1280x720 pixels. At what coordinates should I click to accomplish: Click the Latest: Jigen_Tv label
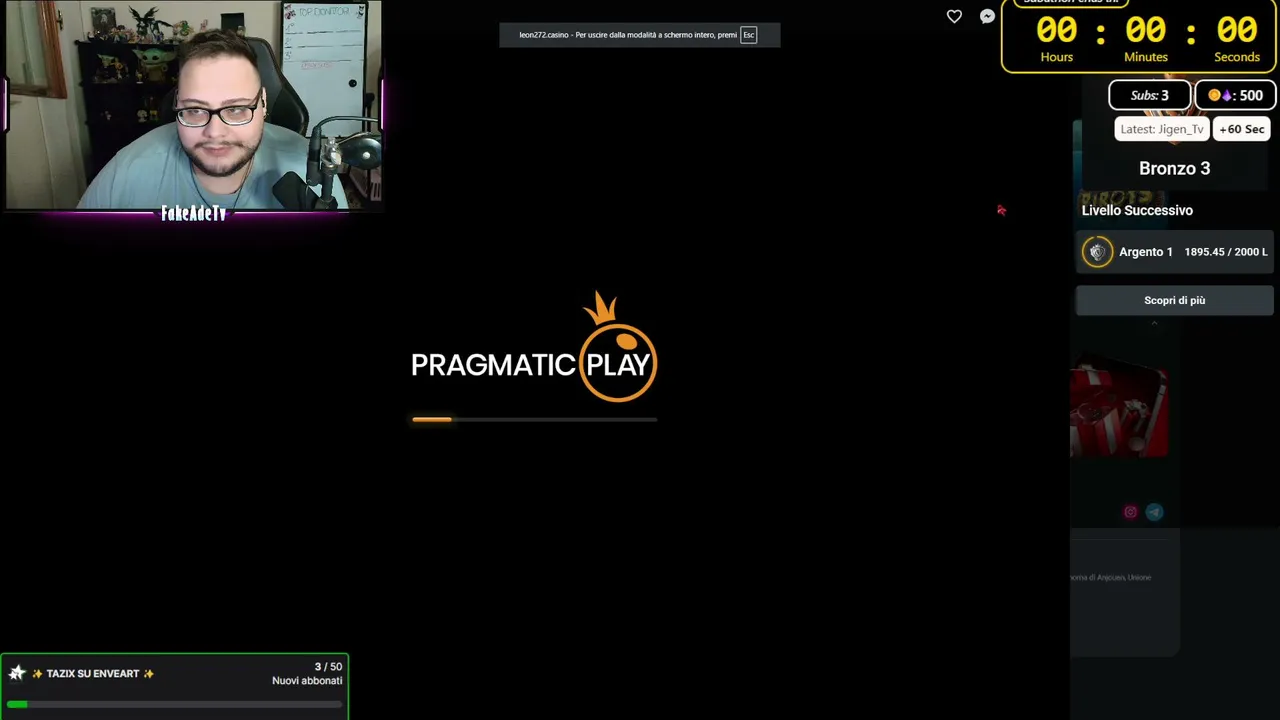pos(1162,129)
